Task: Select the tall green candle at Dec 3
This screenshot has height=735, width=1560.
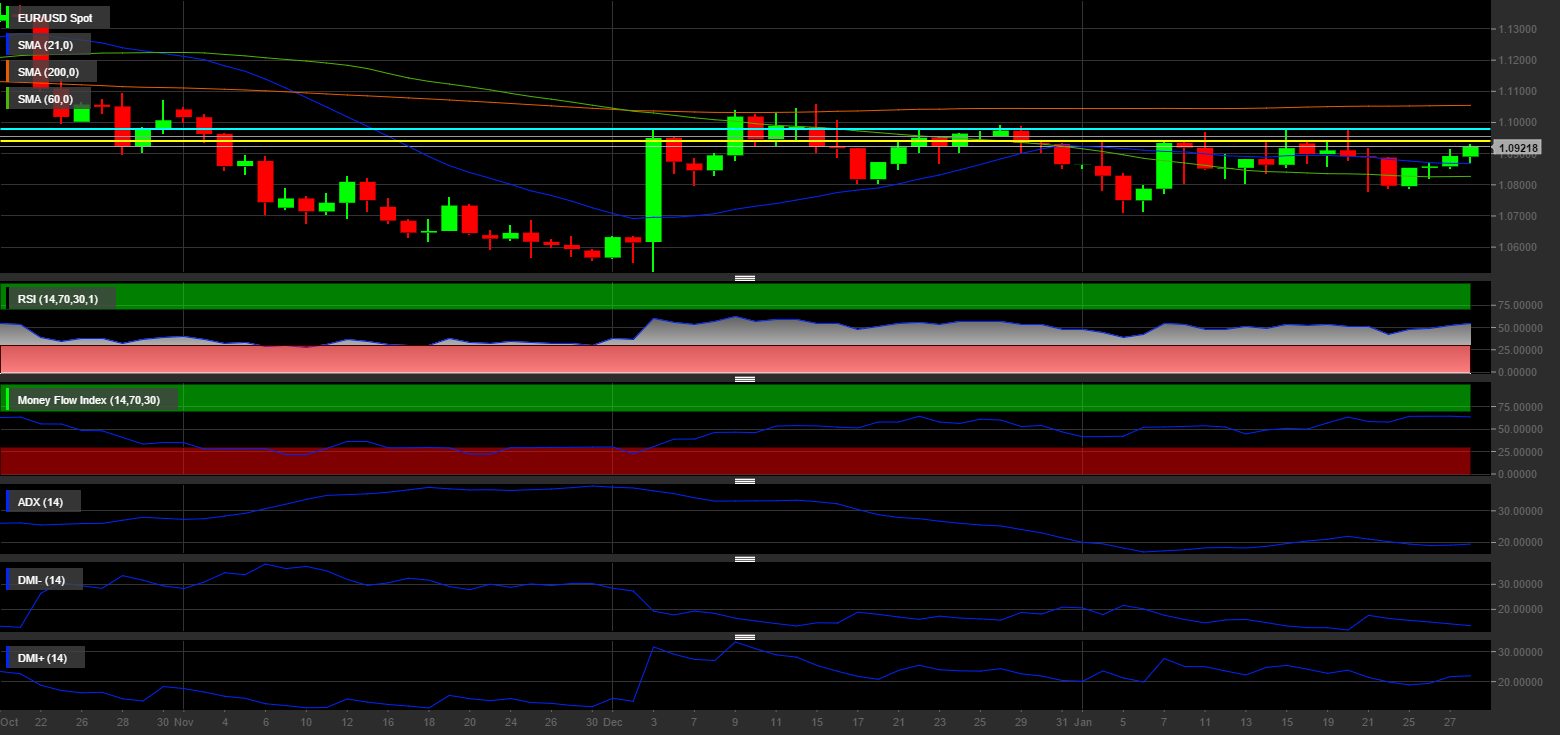Action: 654,190
